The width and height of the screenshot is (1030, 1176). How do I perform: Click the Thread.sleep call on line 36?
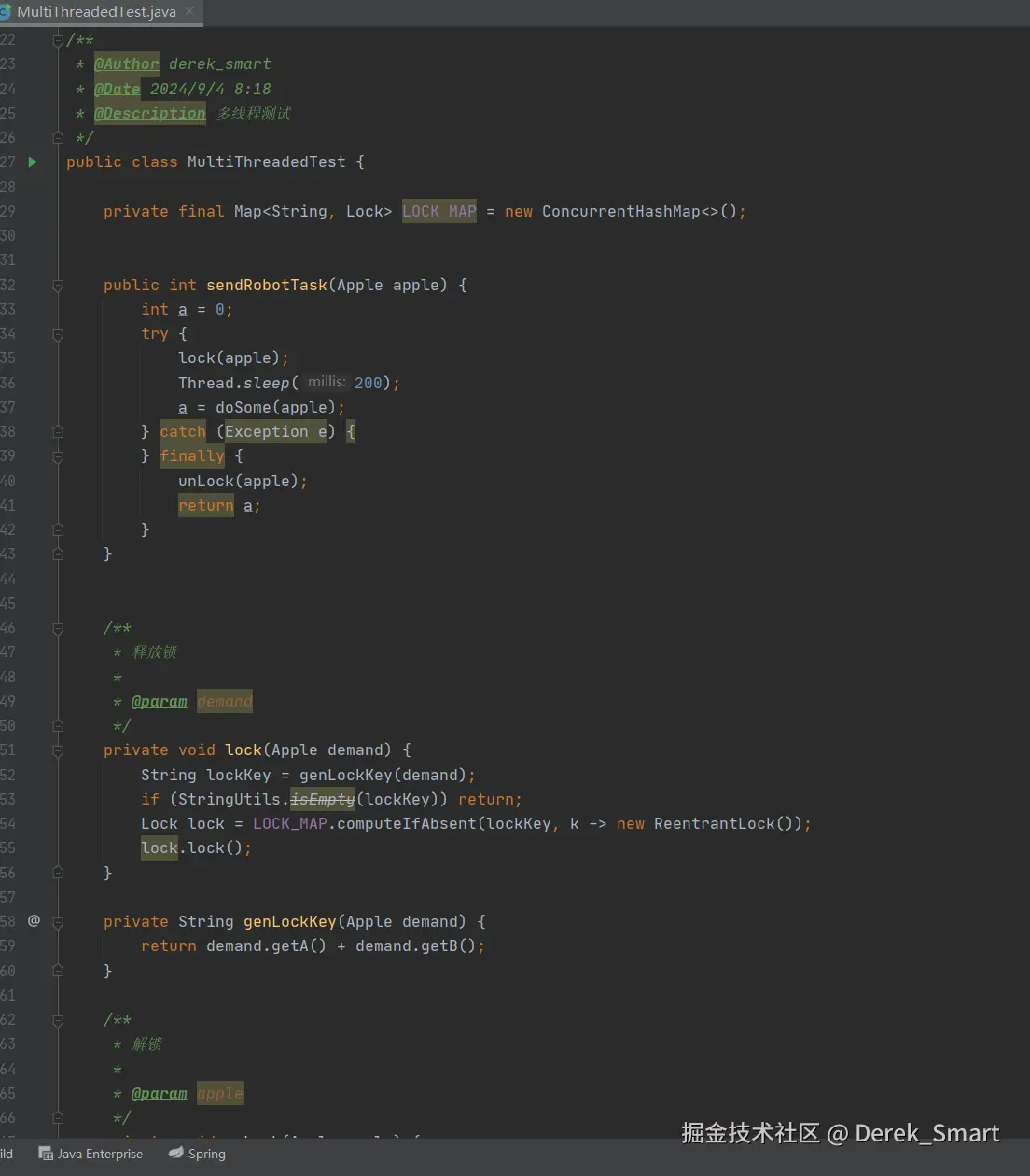coord(234,383)
